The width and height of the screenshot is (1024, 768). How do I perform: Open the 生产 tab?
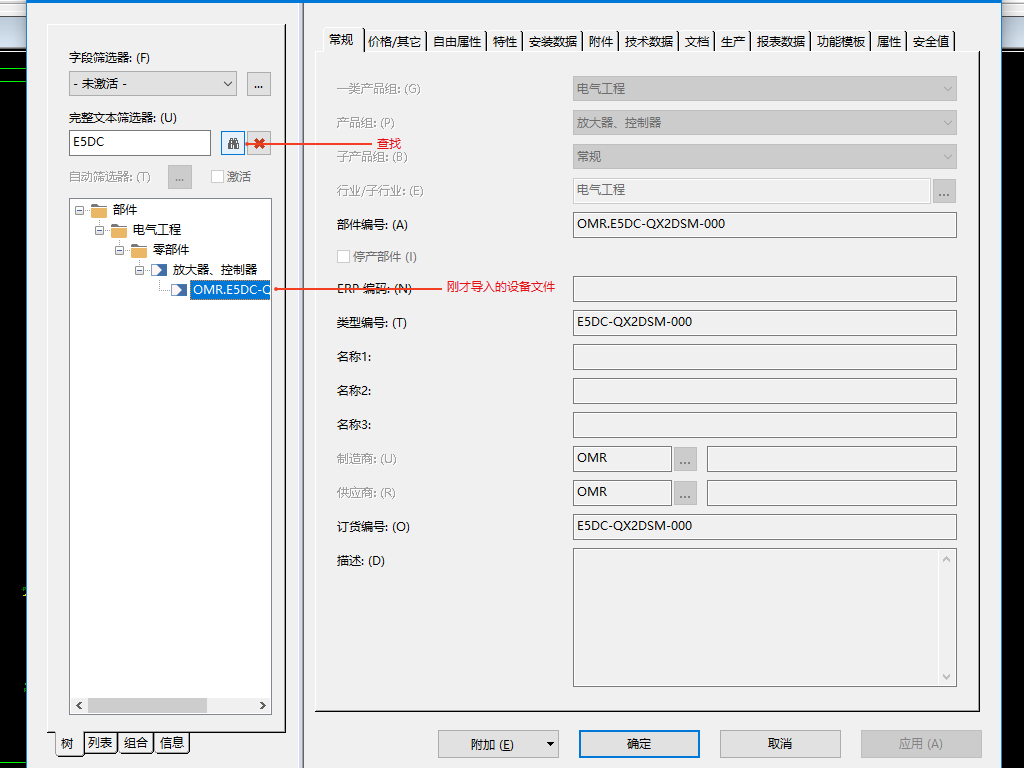point(733,42)
